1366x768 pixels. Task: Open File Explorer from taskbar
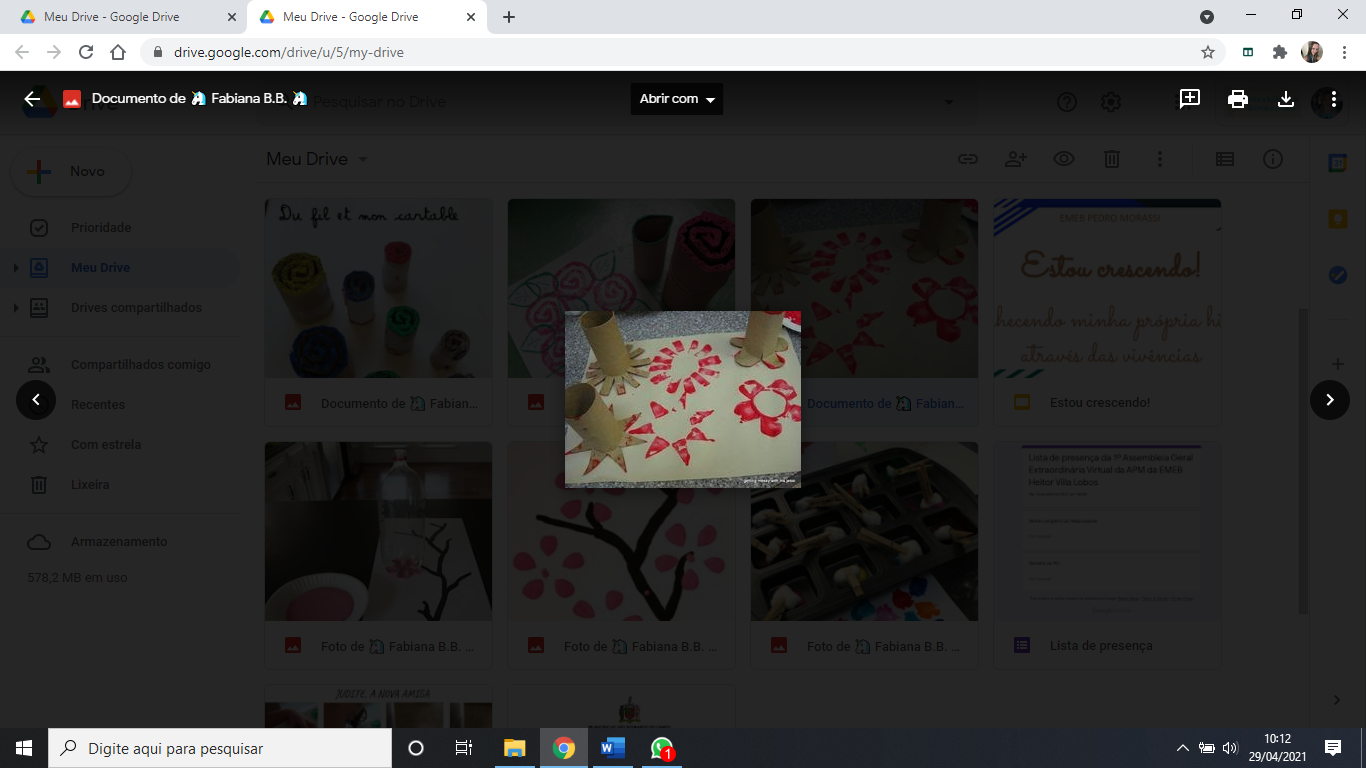(514, 748)
